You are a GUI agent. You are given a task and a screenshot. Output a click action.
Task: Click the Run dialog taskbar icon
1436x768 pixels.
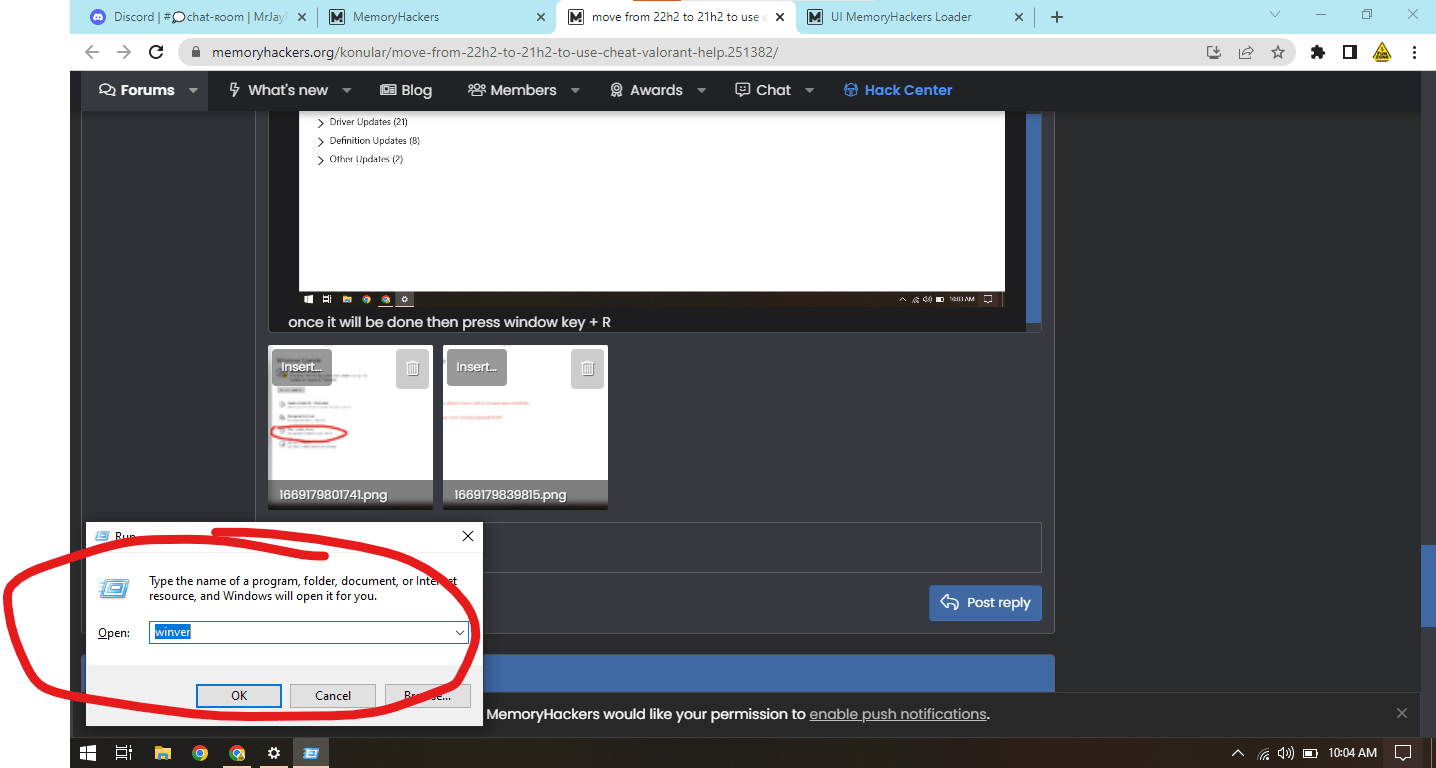[x=311, y=753]
